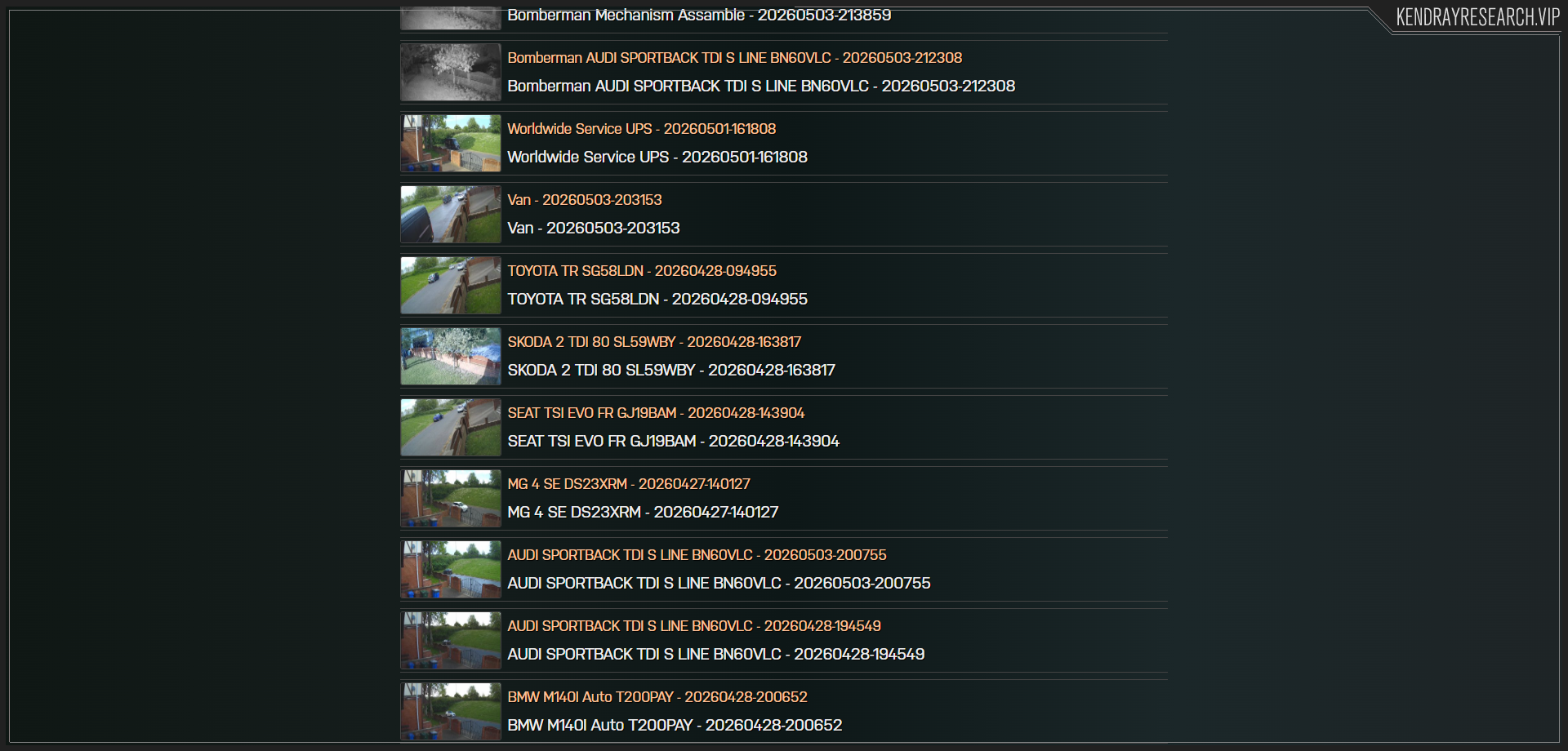Go to KENDRAYRESEARCH.VIP site logo
Screen dimensions: 1568x751
pyautogui.click(x=1477, y=17)
